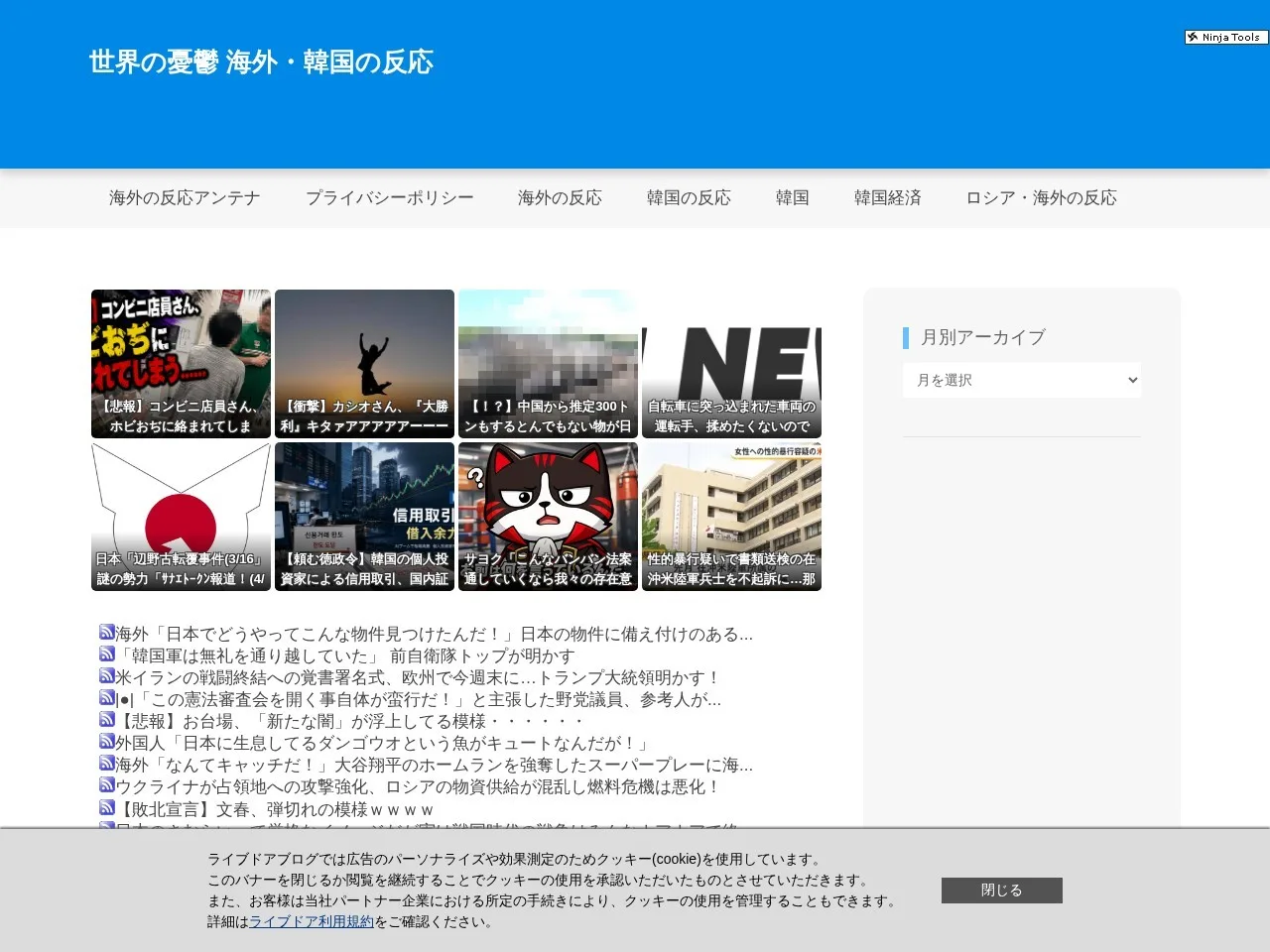The width and height of the screenshot is (1270, 952).
Task: Select ロシア・海外の反応 navigation item
Action: point(1042,198)
